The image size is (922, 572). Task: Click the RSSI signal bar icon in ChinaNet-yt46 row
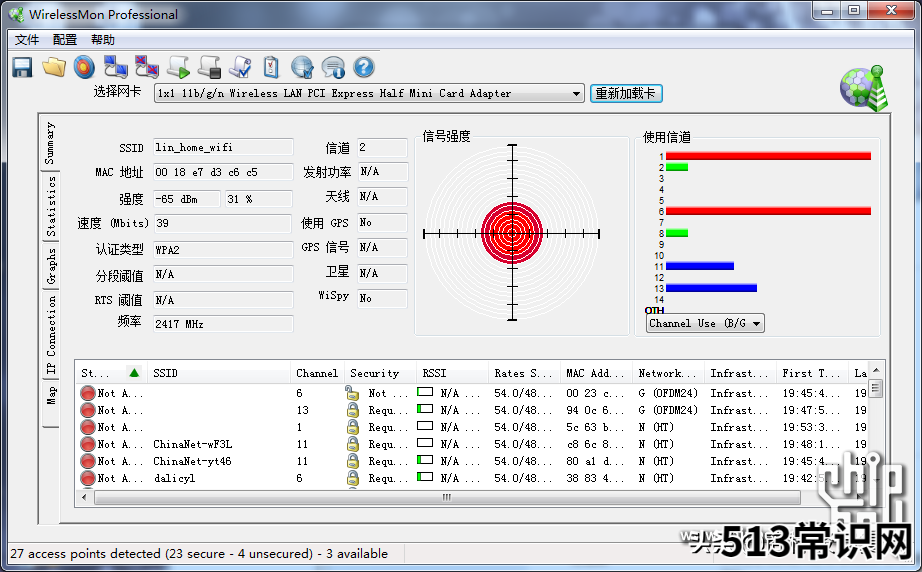click(425, 460)
